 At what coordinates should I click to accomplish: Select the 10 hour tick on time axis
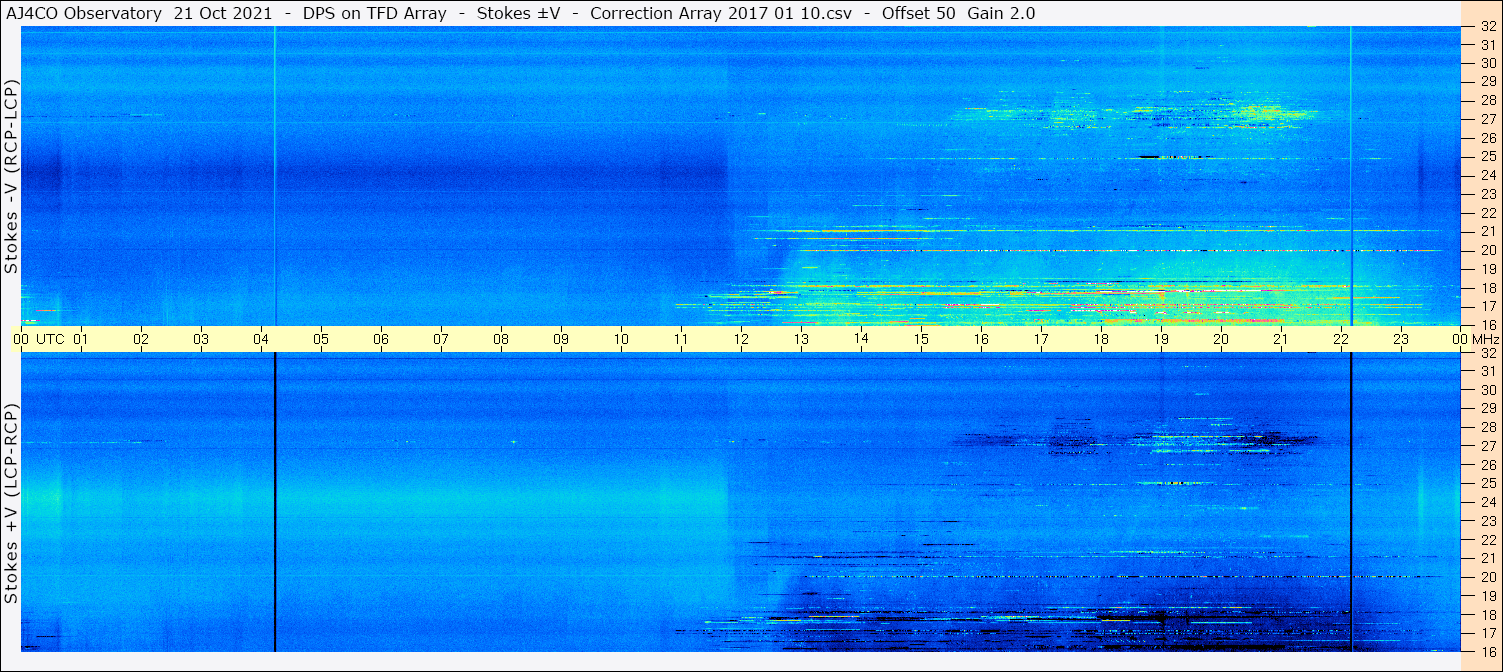click(x=621, y=340)
